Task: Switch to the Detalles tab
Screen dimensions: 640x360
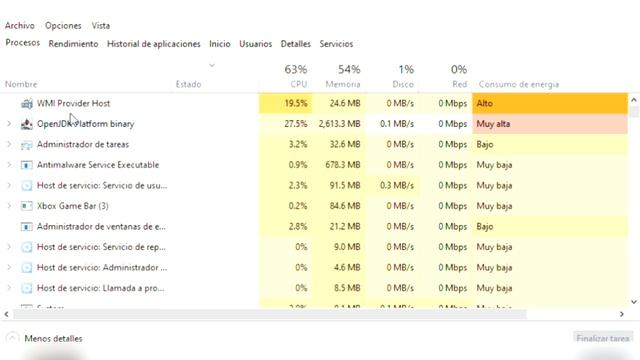Action: coord(296,44)
